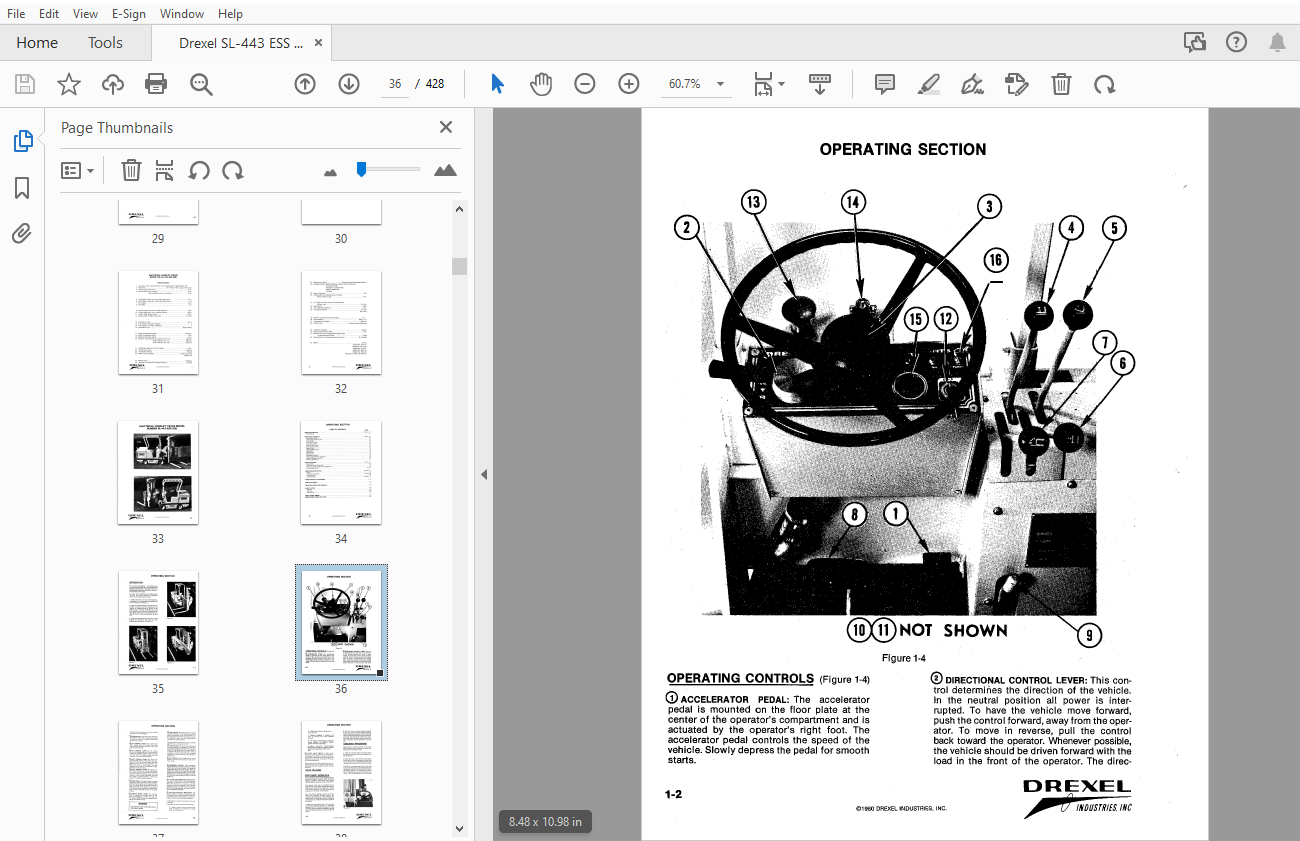Rotate thumbnail clockwise in the panel
The height and width of the screenshot is (841, 1300).
(233, 170)
